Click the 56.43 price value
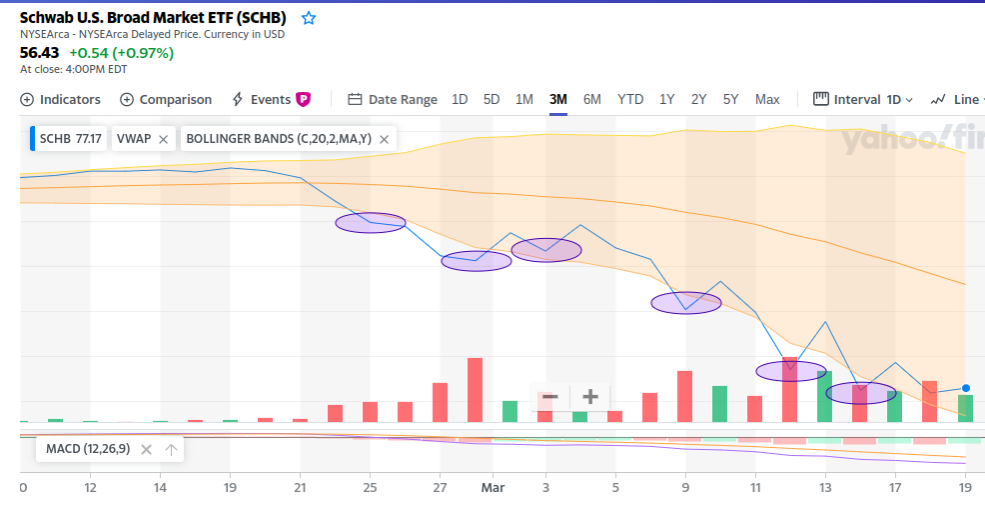The height and width of the screenshot is (516, 985). click(40, 53)
